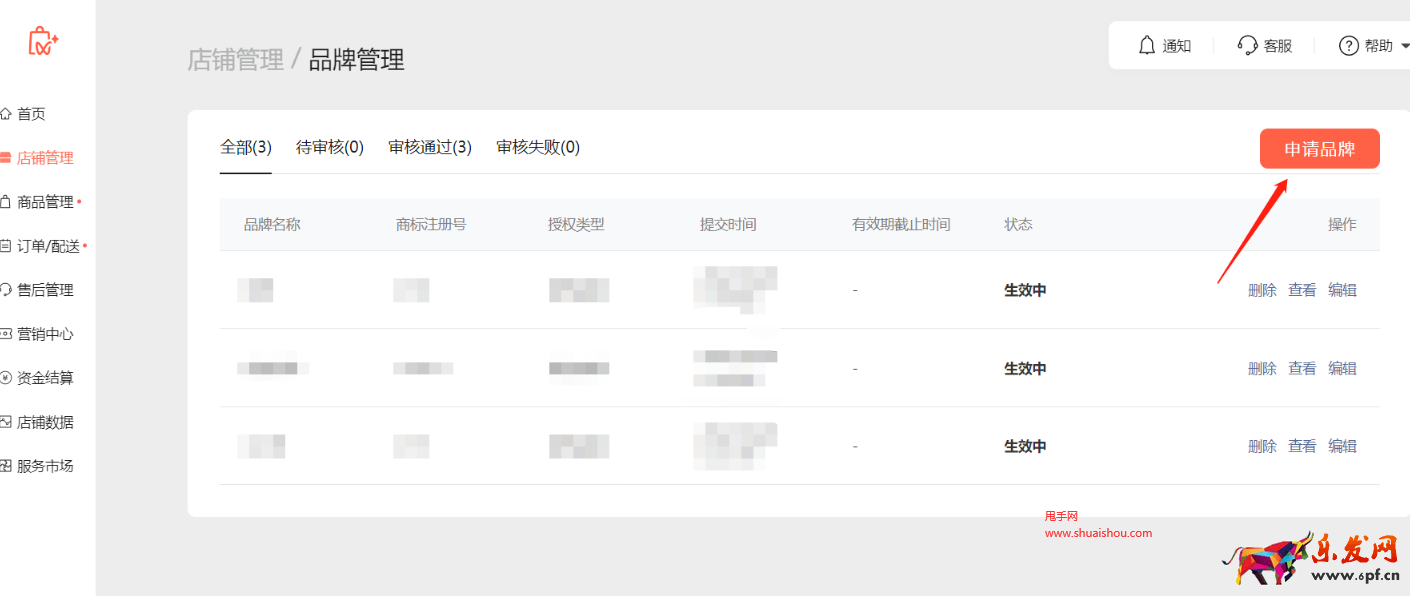This screenshot has width=1410, height=596.
Task: Click the shop logo icon at top left
Action: (x=42, y=41)
